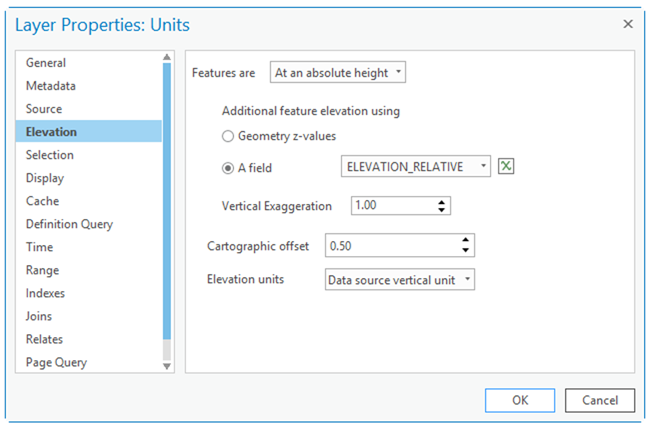Select the A field radio option
The width and height of the screenshot is (650, 428).
coord(228,167)
